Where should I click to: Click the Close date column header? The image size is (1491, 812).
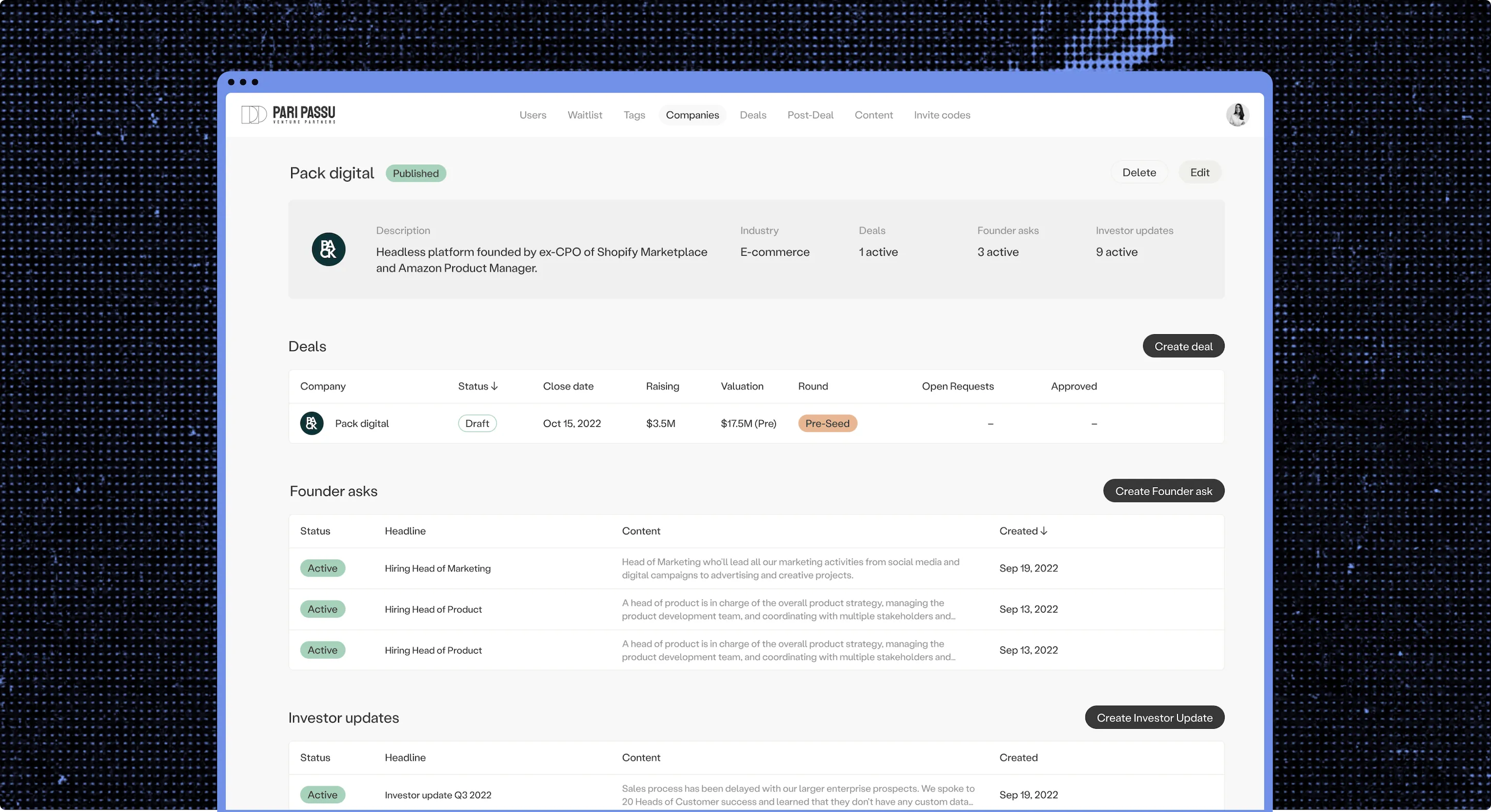(568, 386)
